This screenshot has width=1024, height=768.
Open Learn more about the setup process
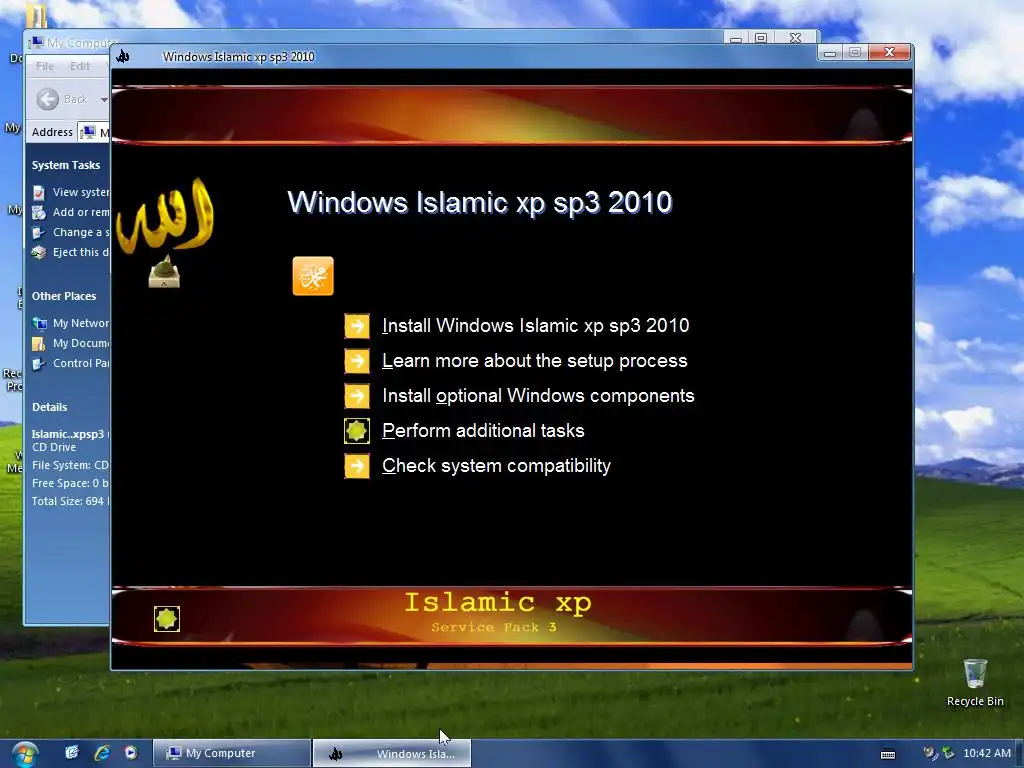(x=535, y=360)
